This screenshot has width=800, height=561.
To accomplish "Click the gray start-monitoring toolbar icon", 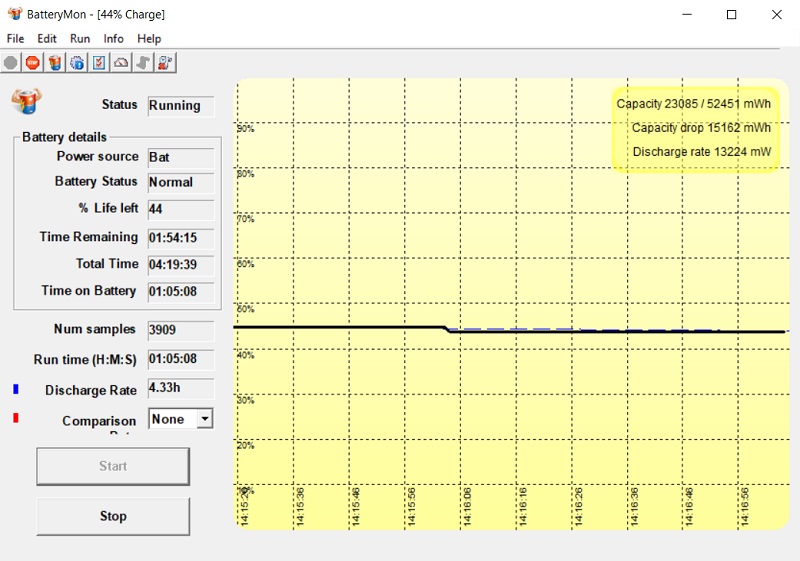I will [11, 62].
